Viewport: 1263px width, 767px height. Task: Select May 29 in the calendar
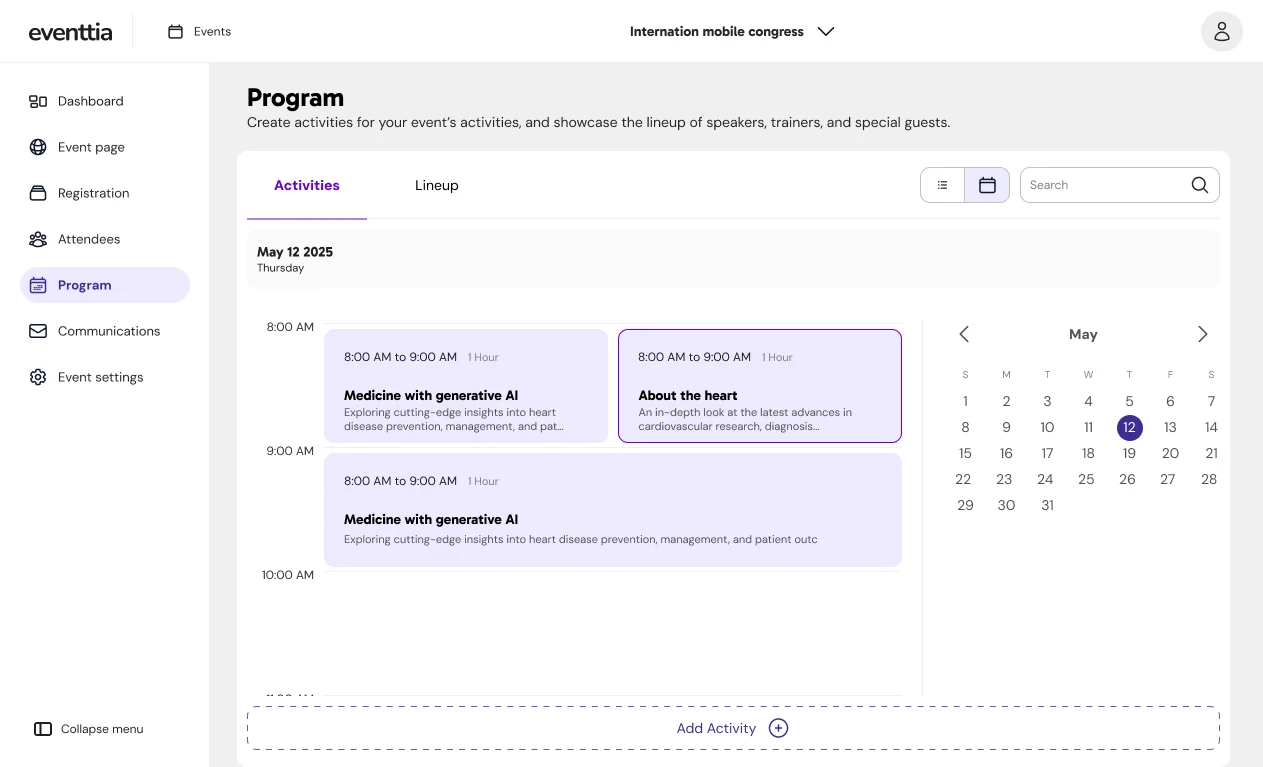click(x=965, y=505)
